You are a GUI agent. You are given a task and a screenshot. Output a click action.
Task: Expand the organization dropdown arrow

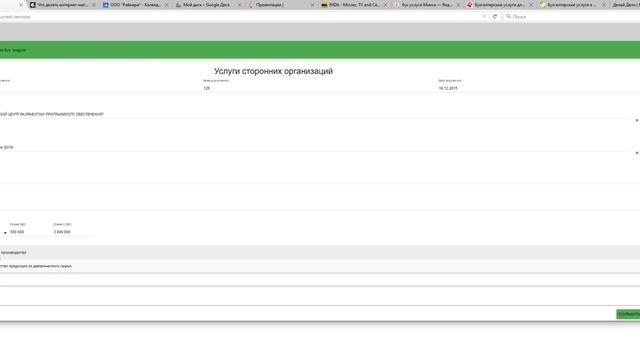click(637, 120)
